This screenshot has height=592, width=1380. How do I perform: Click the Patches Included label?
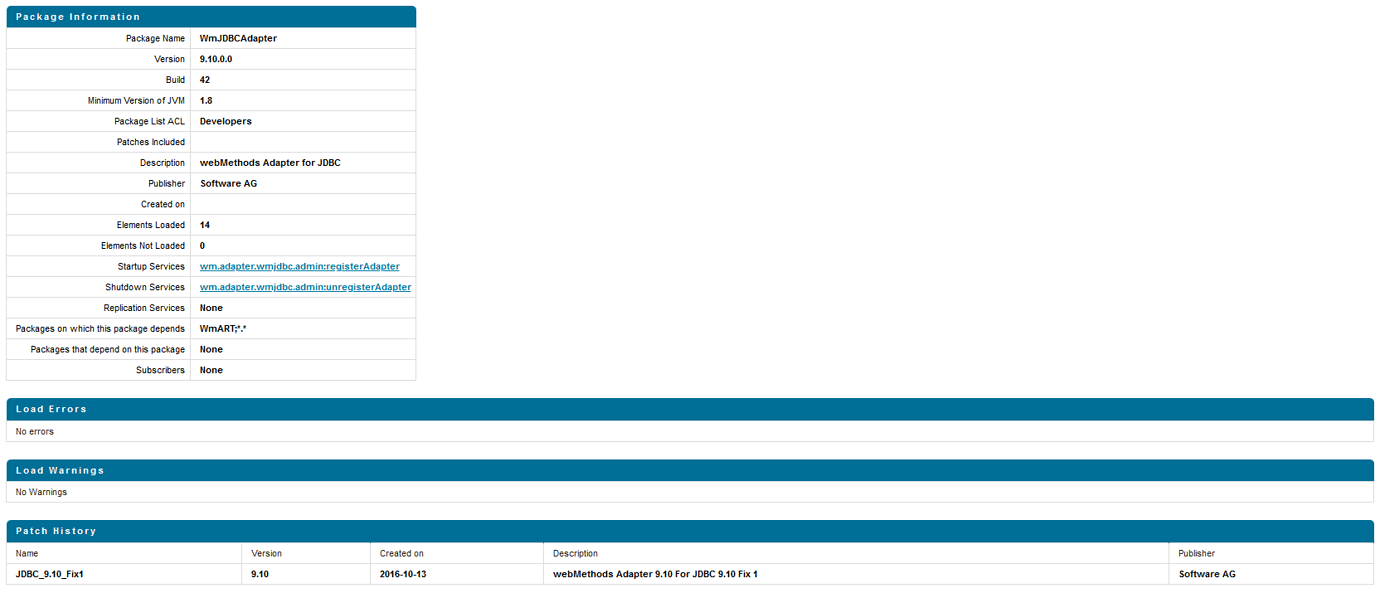[x=151, y=142]
